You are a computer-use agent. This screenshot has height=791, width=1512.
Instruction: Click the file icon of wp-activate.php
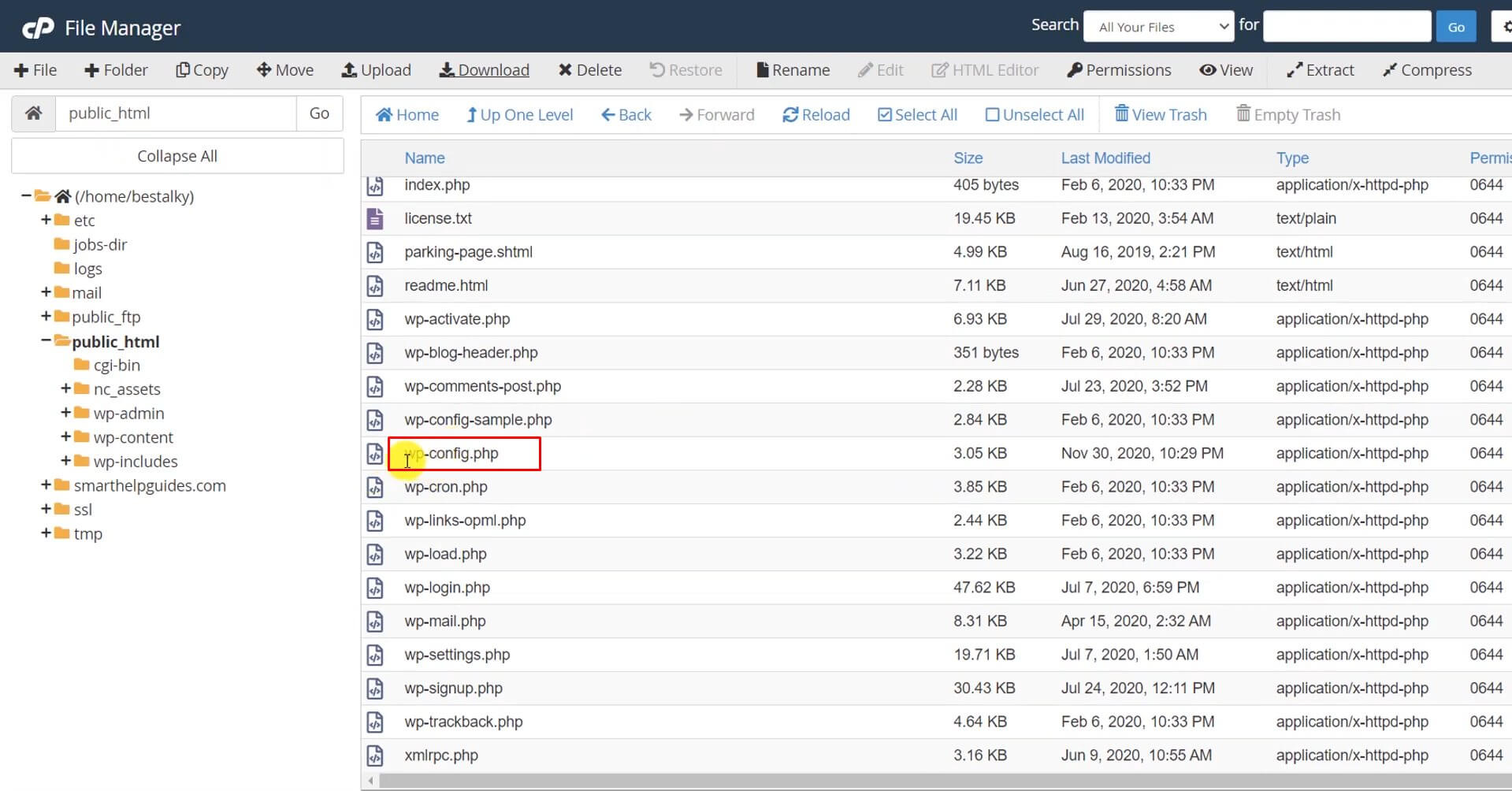pos(375,319)
